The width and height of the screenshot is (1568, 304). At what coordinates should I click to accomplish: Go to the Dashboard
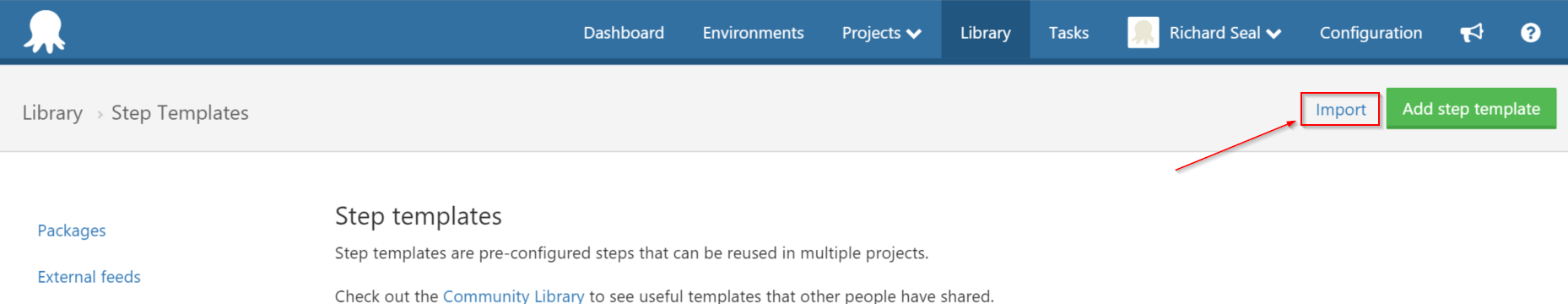pyautogui.click(x=624, y=33)
